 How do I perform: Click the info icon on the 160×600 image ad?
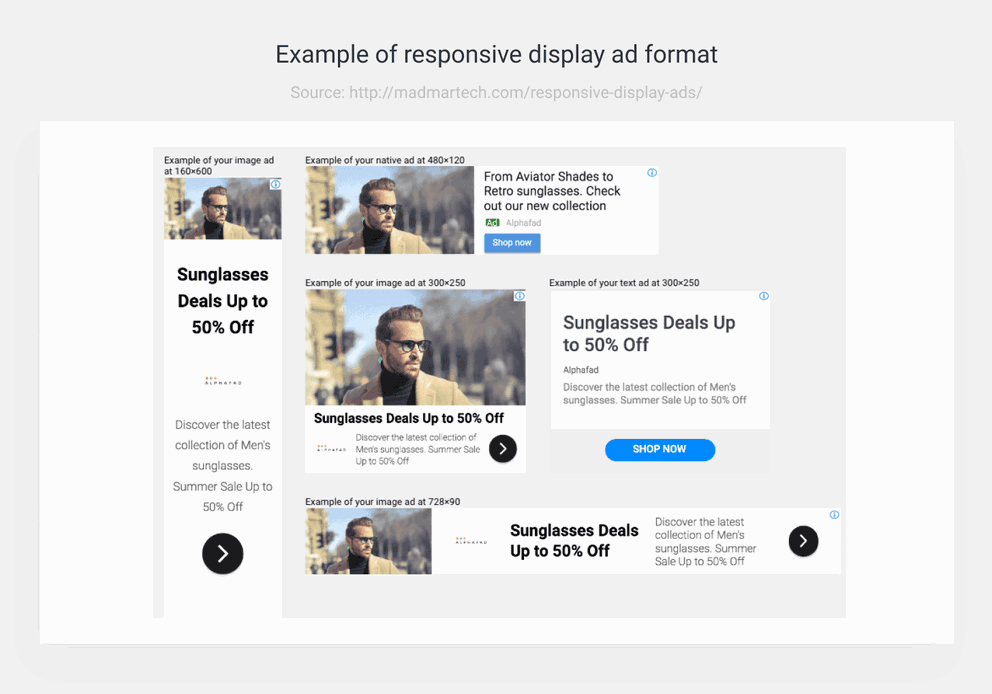click(x=274, y=185)
